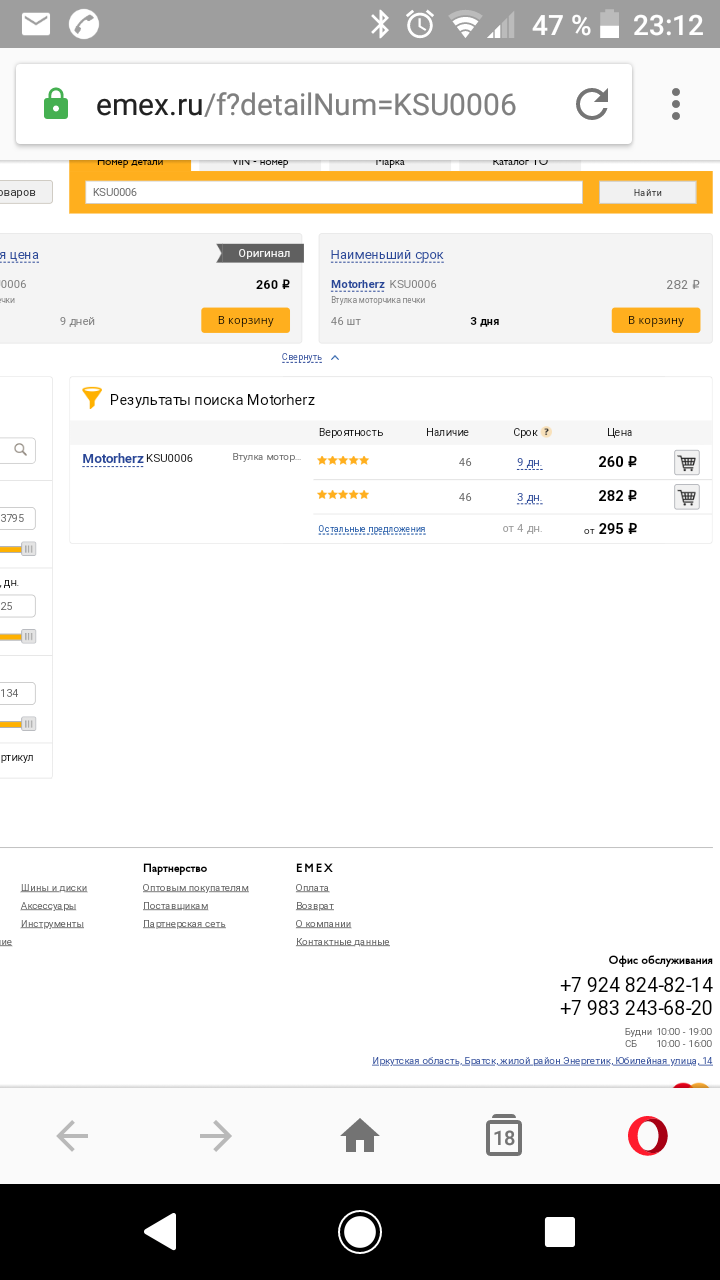This screenshot has height=1280, width=720.
Task: Open Оптовым покупателям footer link
Action: (196, 888)
